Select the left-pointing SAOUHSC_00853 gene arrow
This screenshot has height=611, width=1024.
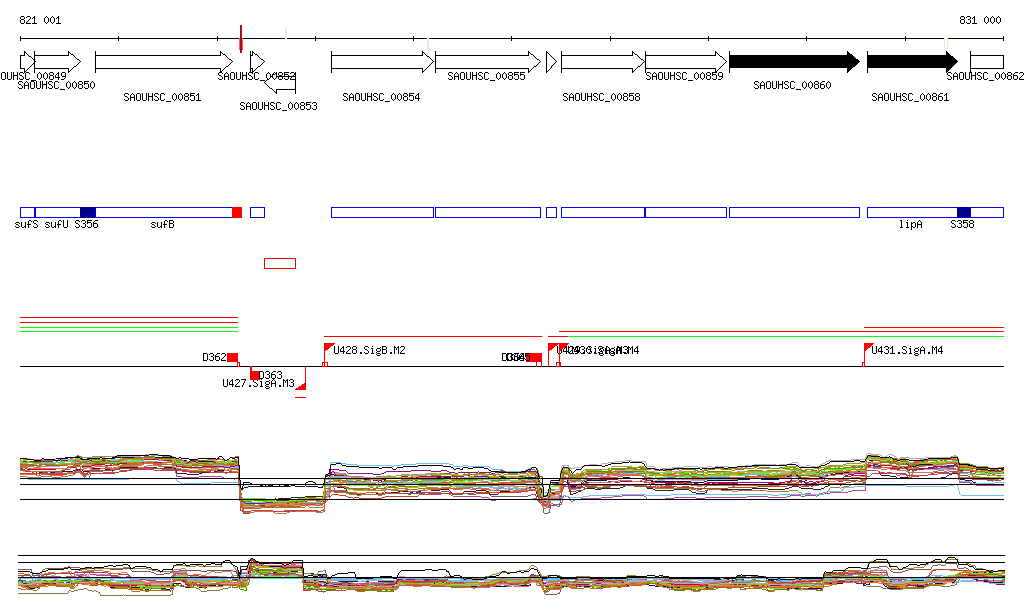pyautogui.click(x=280, y=83)
